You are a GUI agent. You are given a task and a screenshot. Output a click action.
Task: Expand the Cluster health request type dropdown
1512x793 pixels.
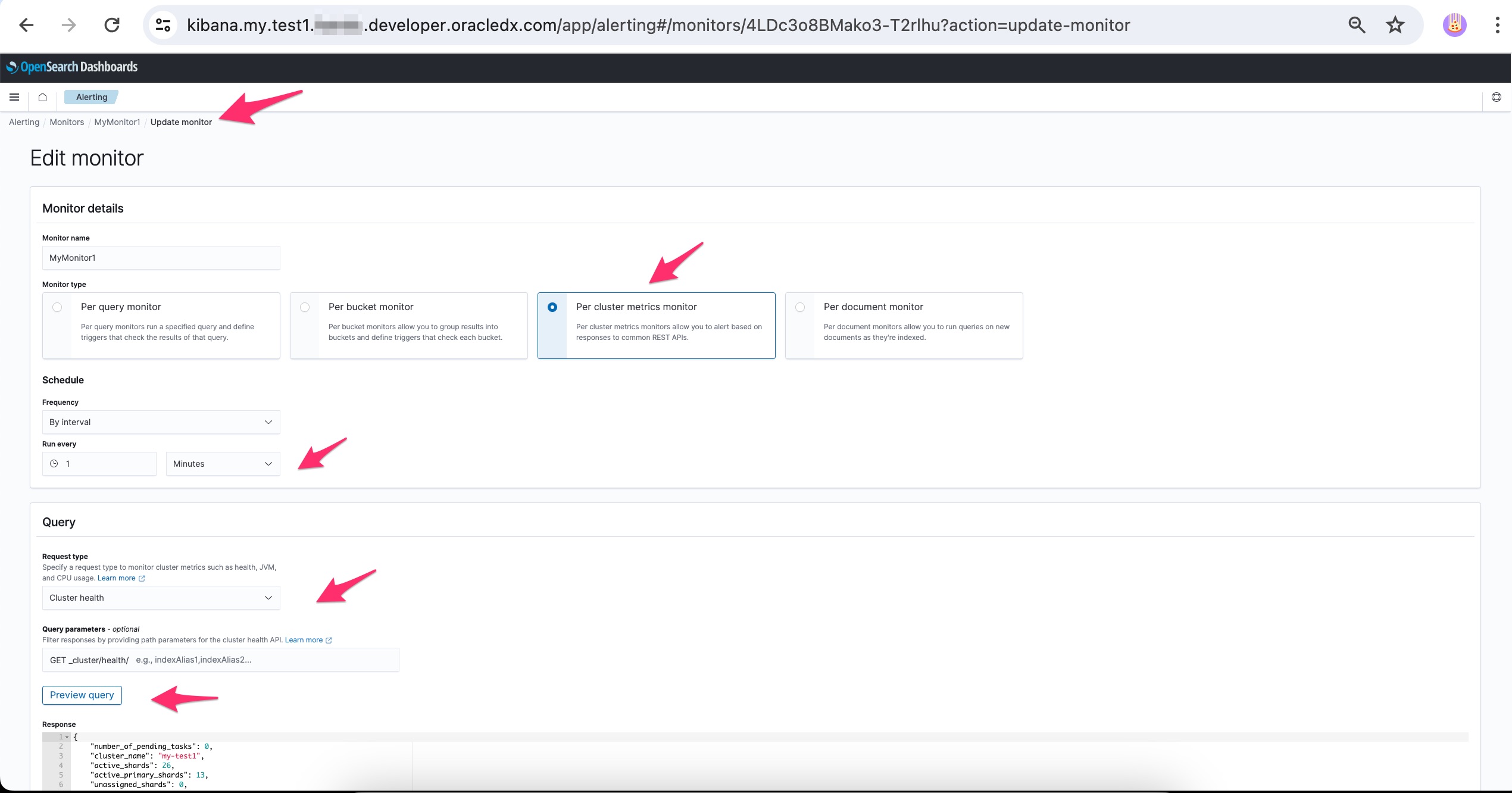(161, 598)
